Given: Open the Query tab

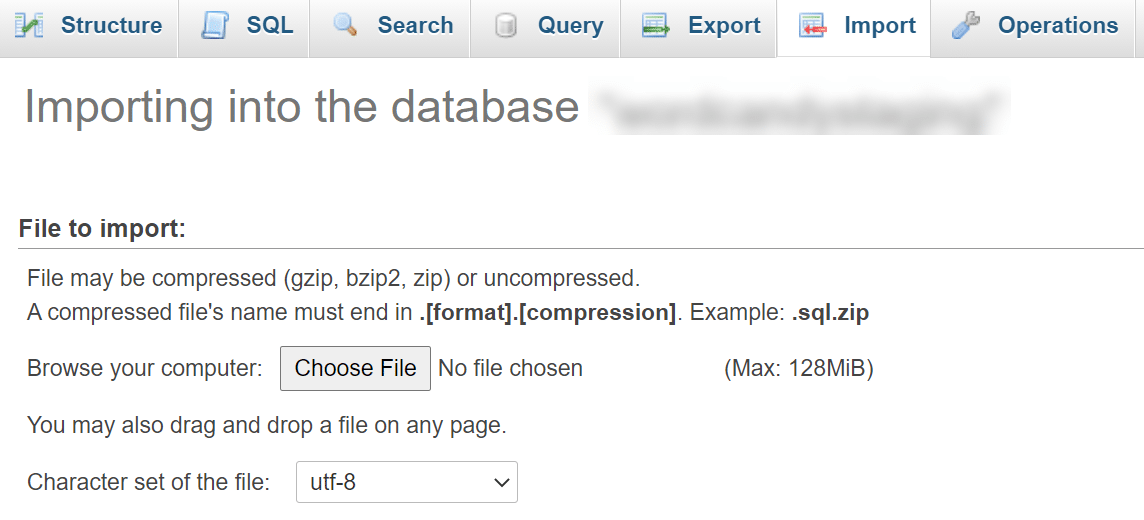Looking at the screenshot, I should tap(571, 26).
